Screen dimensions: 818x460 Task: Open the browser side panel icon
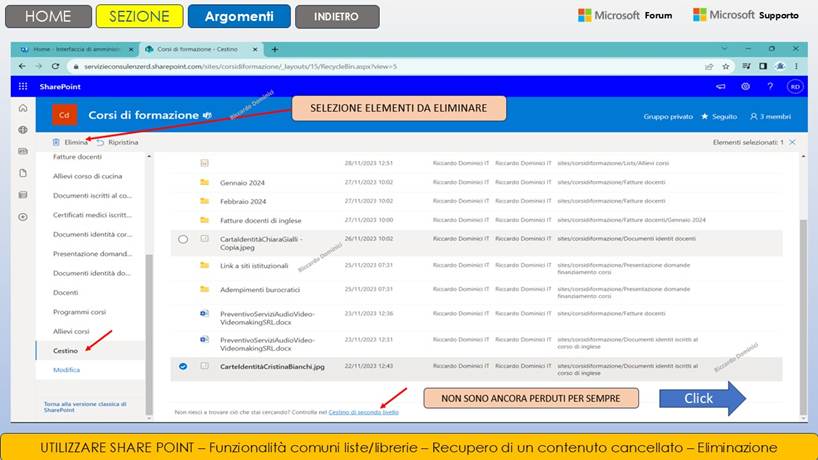(763, 66)
